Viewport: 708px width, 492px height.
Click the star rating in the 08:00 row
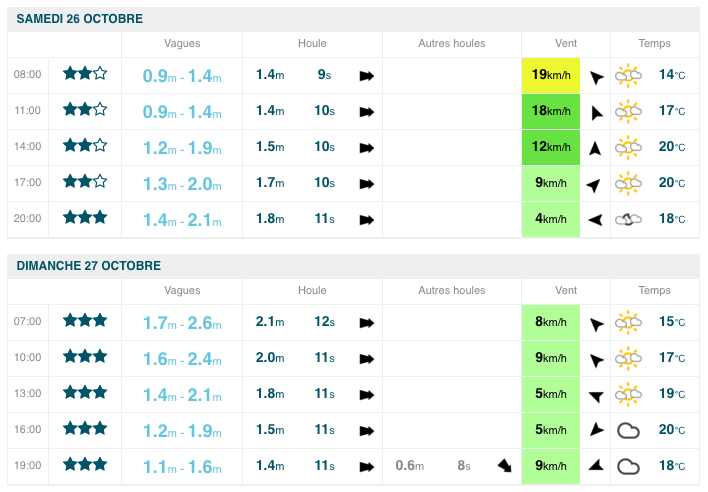click(x=85, y=74)
